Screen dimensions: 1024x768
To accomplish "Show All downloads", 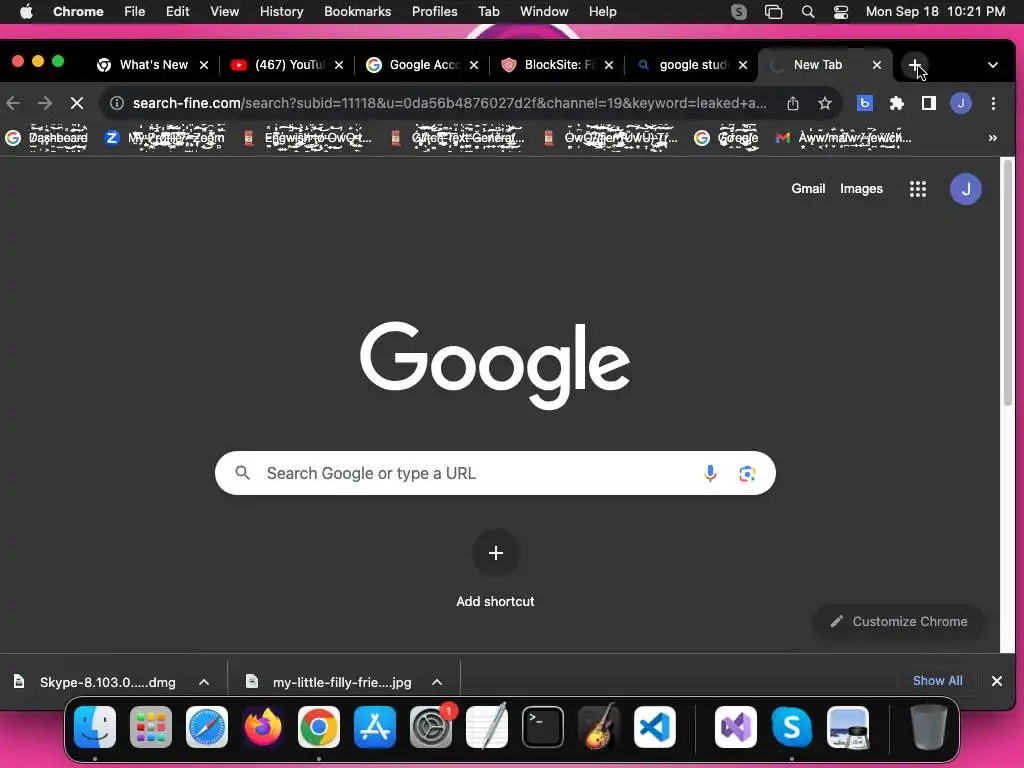I will tap(937, 680).
